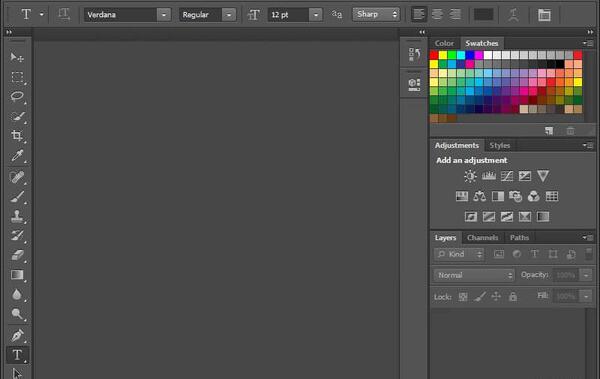Screen dimensions: 600x379
Task: Create warped text button
Action: [513, 15]
